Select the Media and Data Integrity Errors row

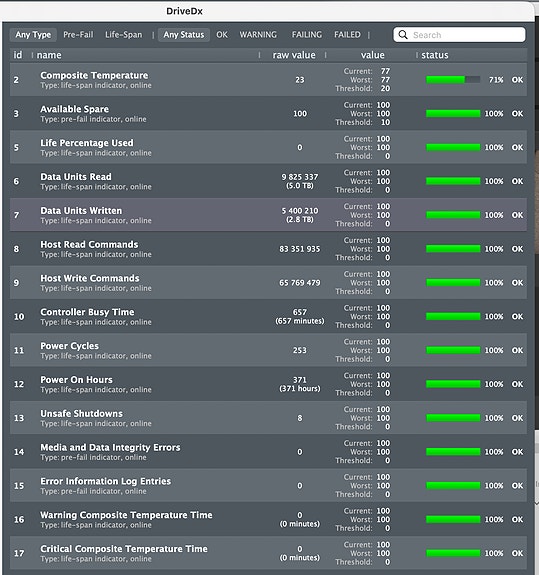point(268,451)
